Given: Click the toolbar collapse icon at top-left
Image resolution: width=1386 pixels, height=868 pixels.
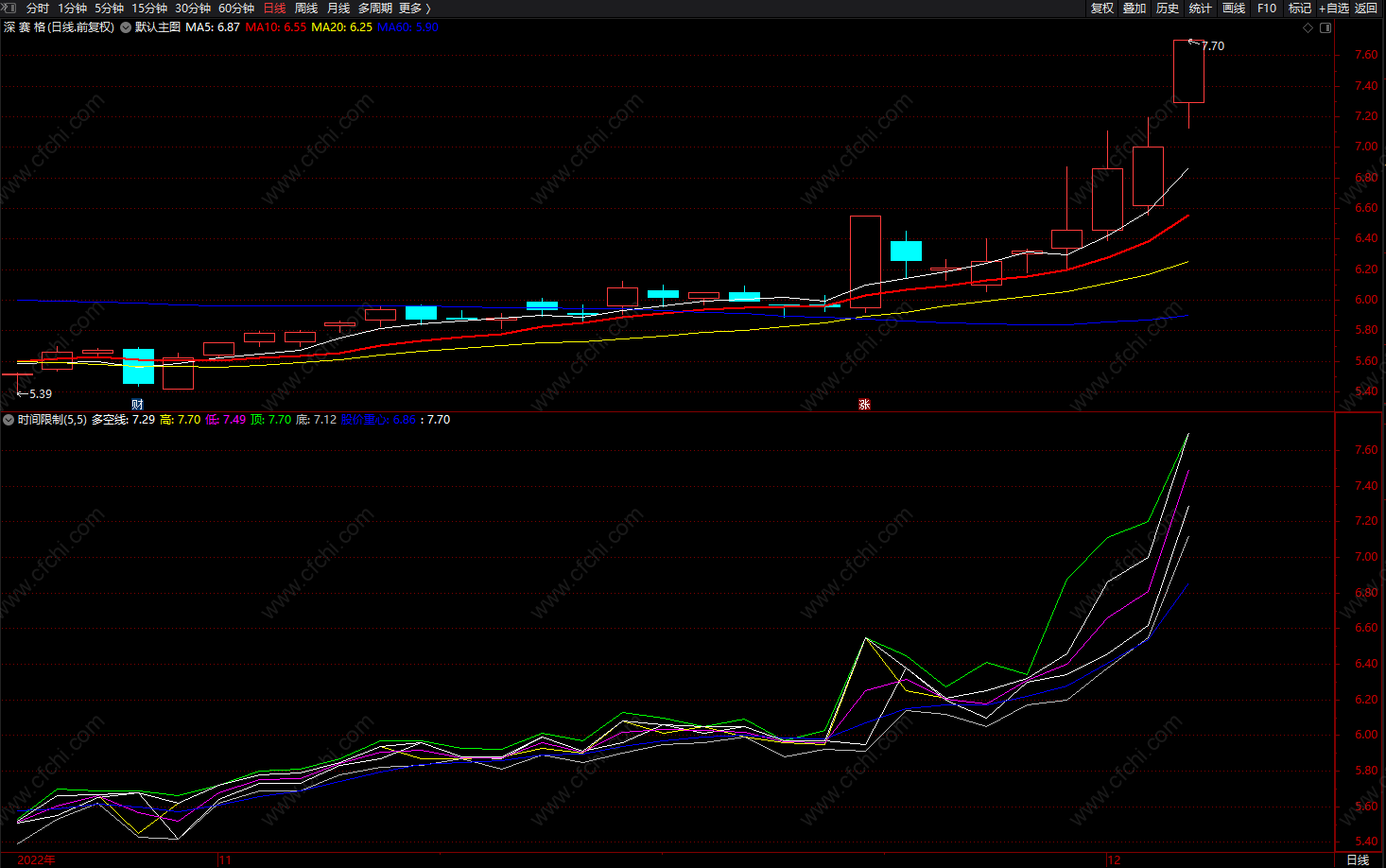Looking at the screenshot, I should tap(9, 8).
